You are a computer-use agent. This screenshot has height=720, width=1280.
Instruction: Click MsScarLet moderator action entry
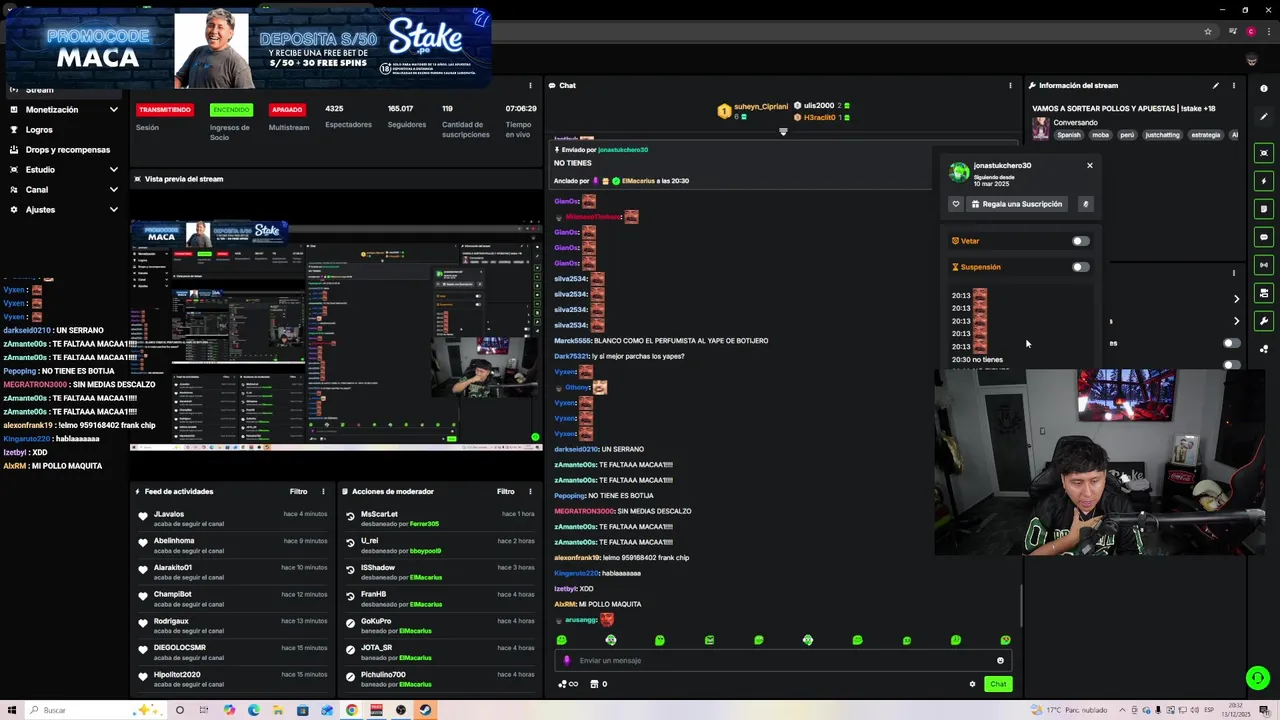click(379, 514)
